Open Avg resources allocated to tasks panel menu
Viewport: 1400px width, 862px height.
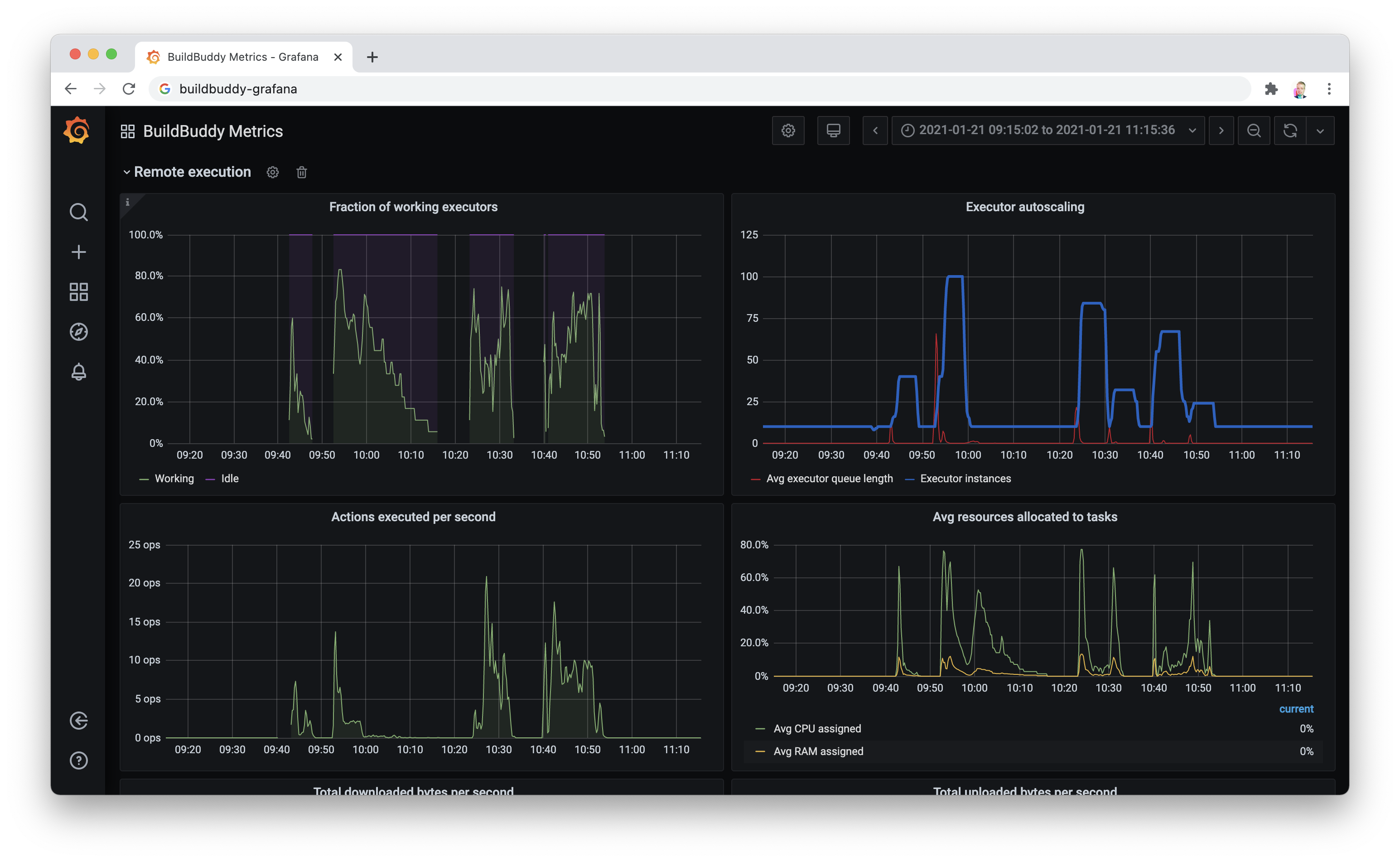pos(1024,517)
